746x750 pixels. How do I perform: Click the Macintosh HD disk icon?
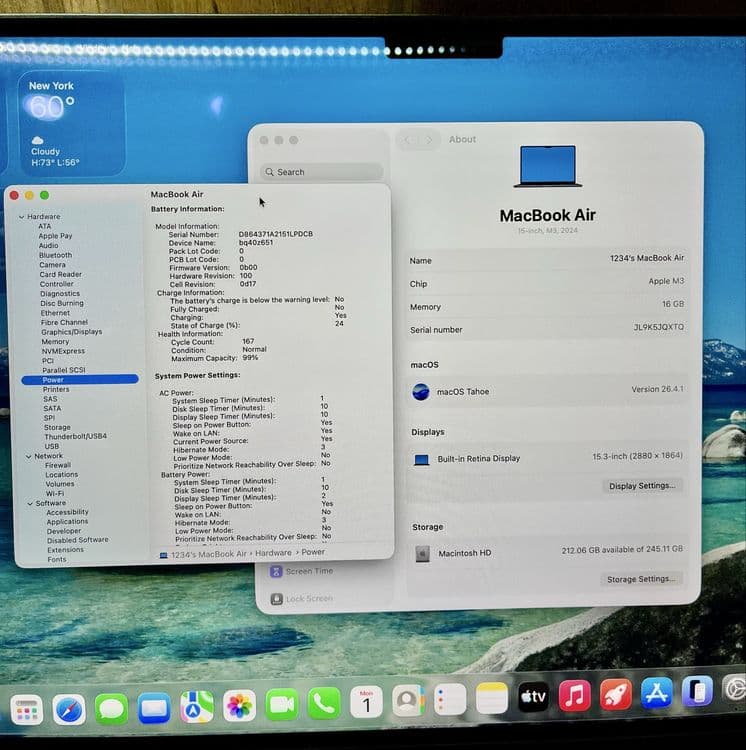[422, 554]
